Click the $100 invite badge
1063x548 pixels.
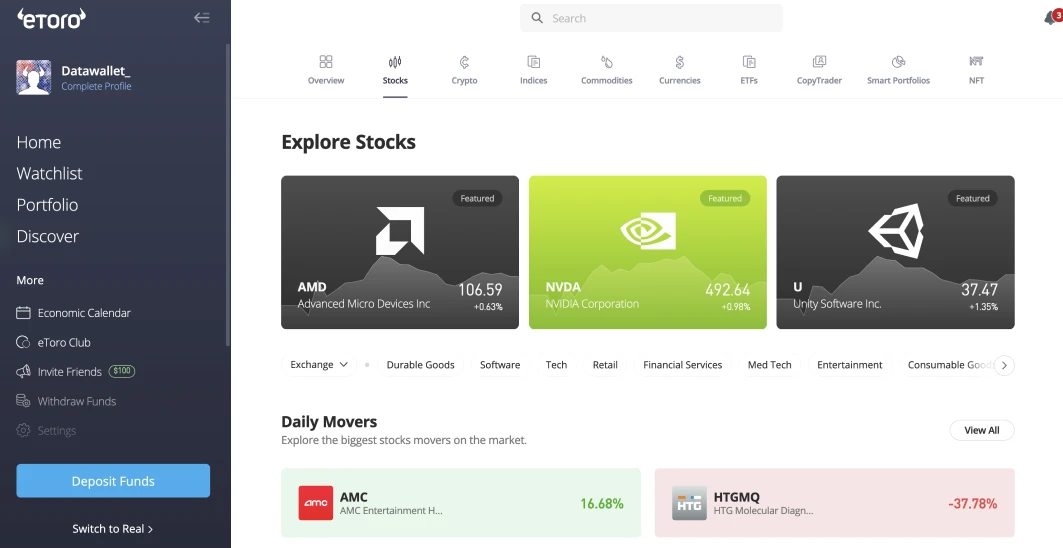[x=122, y=371]
